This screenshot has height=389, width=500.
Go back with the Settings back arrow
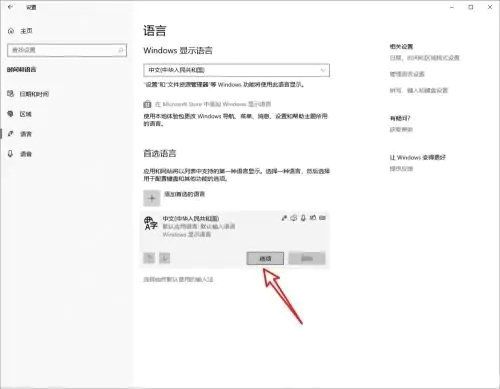(x=10, y=7)
